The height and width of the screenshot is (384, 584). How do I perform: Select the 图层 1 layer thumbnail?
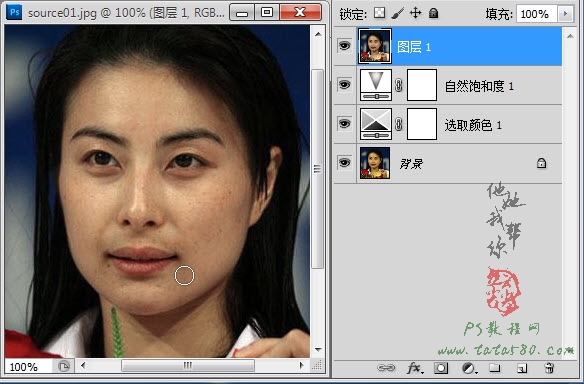click(375, 46)
